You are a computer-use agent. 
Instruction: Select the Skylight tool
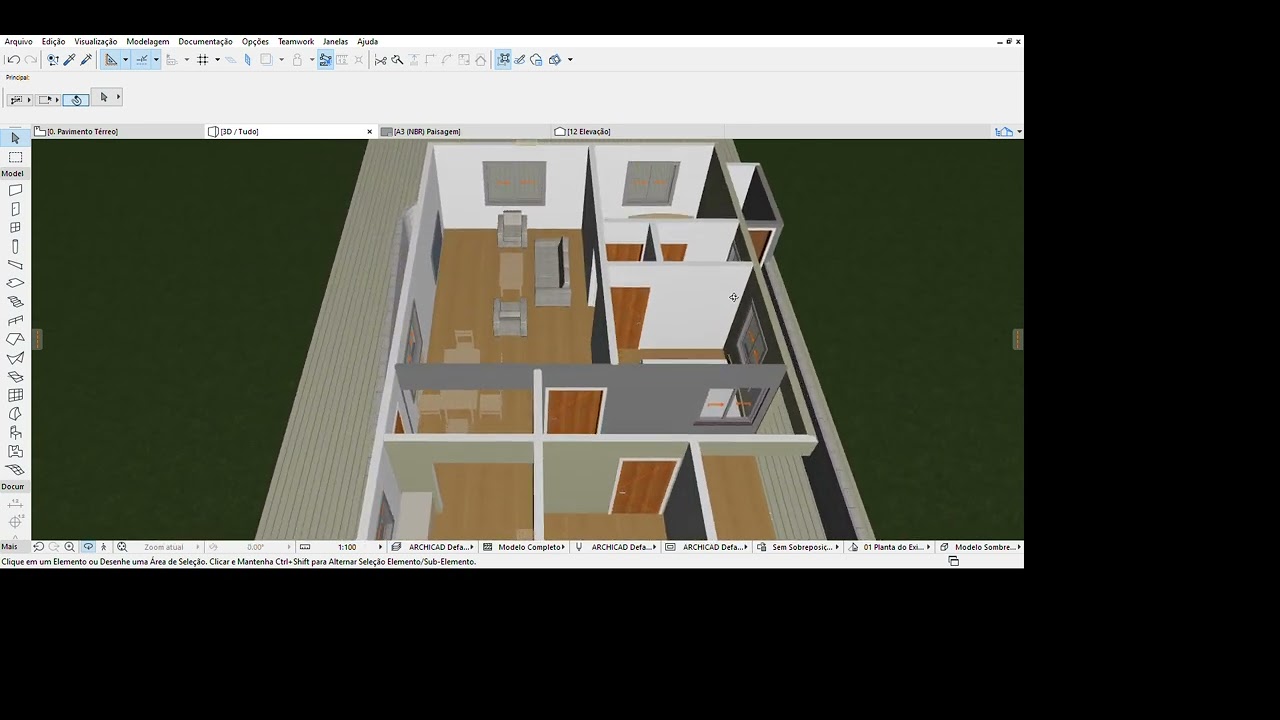click(x=15, y=377)
